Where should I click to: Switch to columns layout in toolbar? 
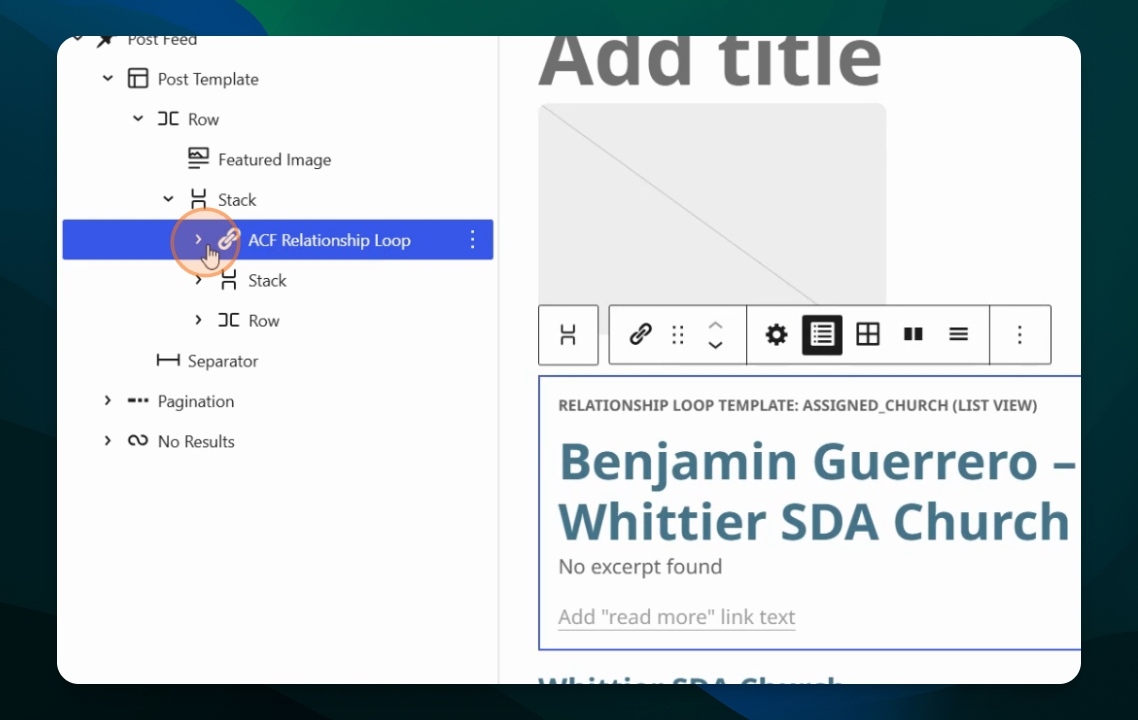[x=913, y=335]
